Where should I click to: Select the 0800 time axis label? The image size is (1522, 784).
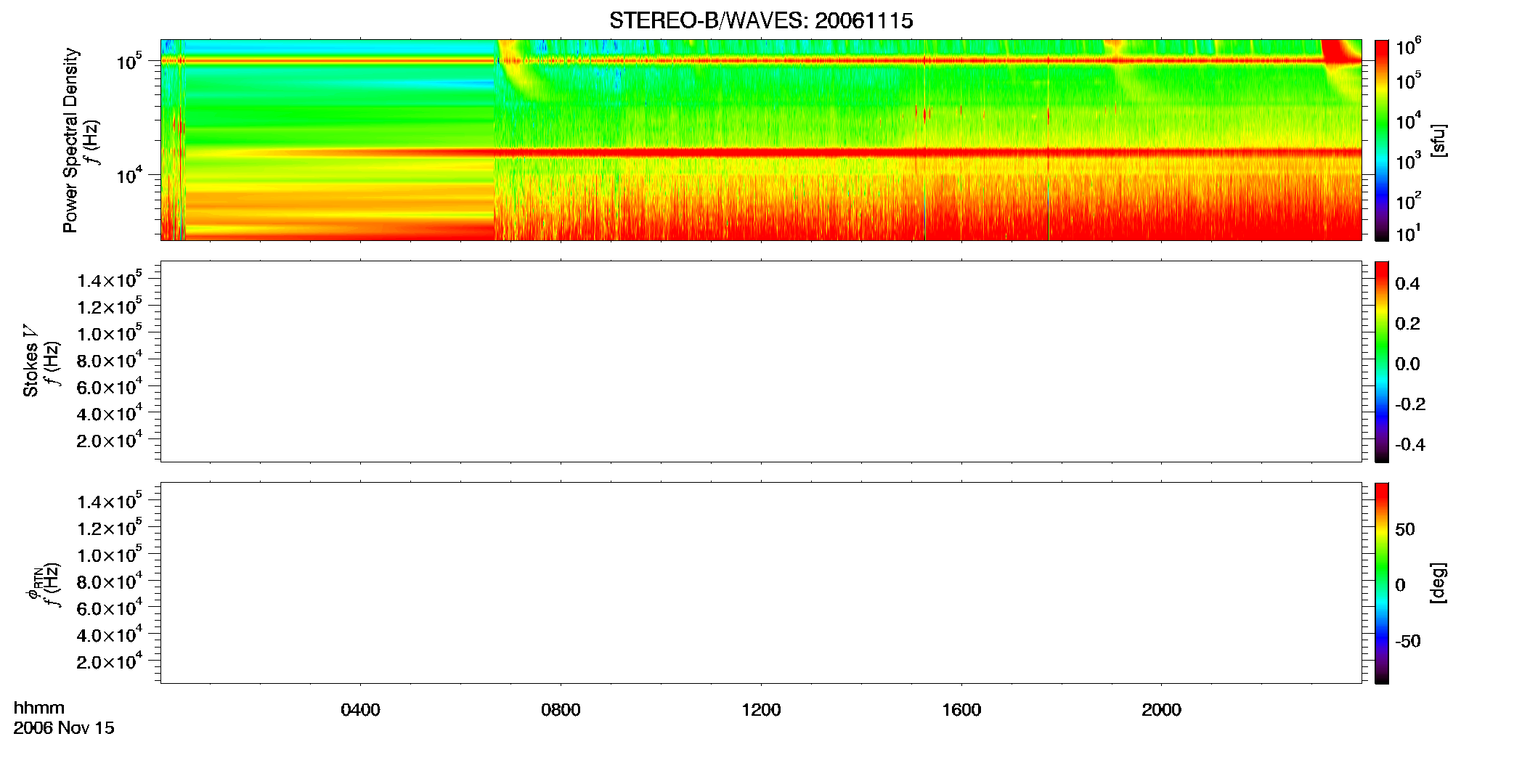pyautogui.click(x=561, y=710)
